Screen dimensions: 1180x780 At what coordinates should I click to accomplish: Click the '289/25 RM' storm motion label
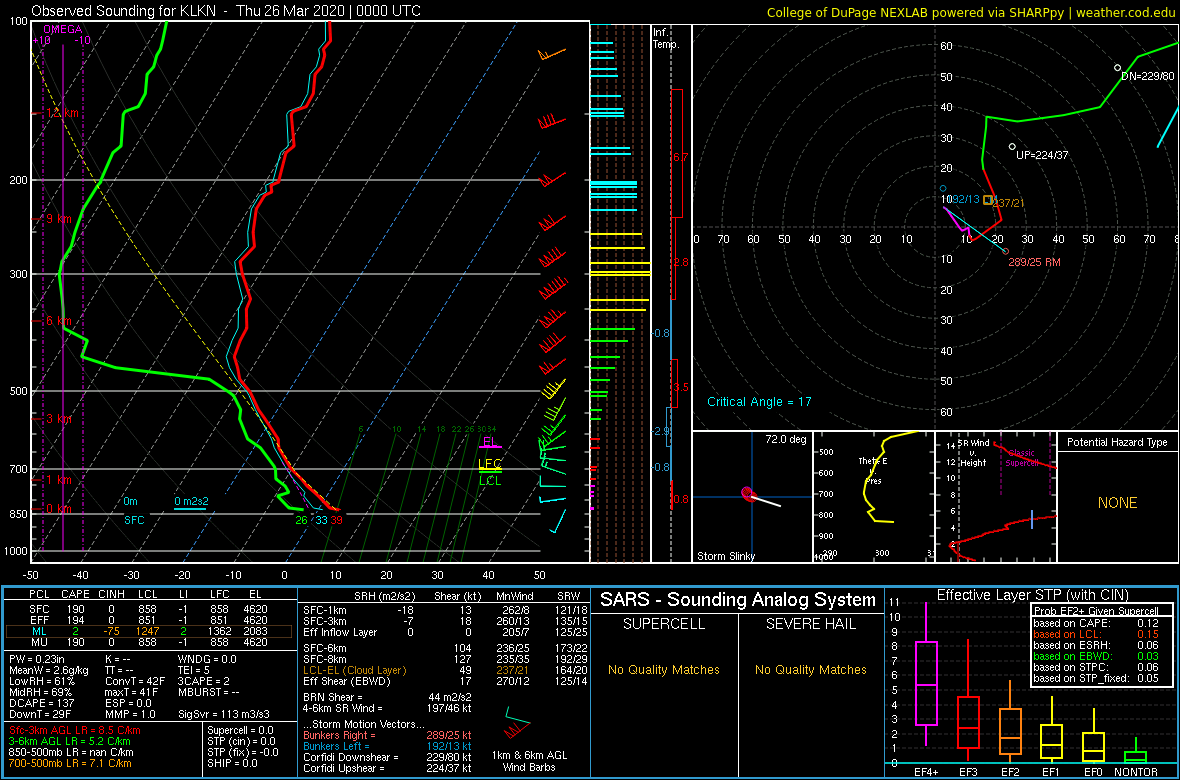[1035, 264]
